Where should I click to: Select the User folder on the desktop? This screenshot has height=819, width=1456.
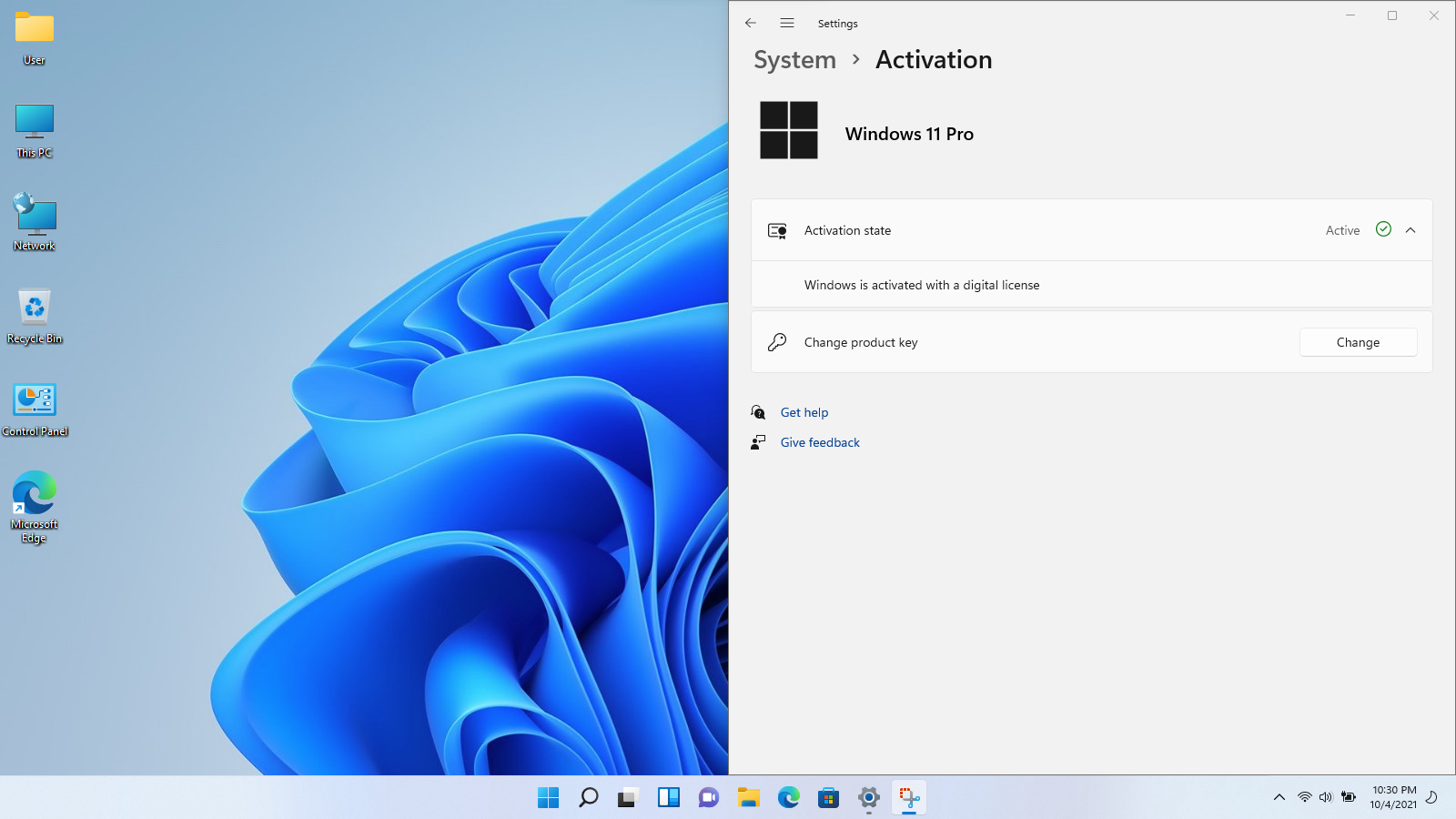click(x=35, y=39)
